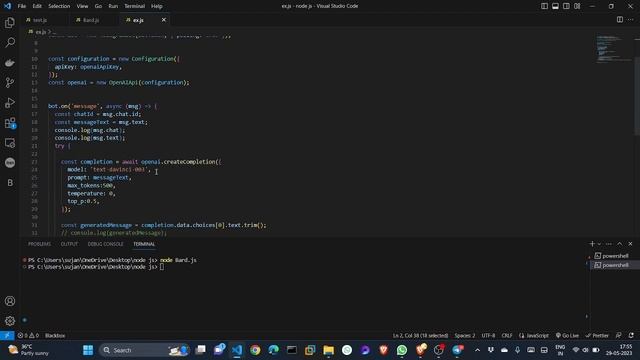Switch to the Output panel tab
This screenshot has width=640, height=360.
point(69,244)
